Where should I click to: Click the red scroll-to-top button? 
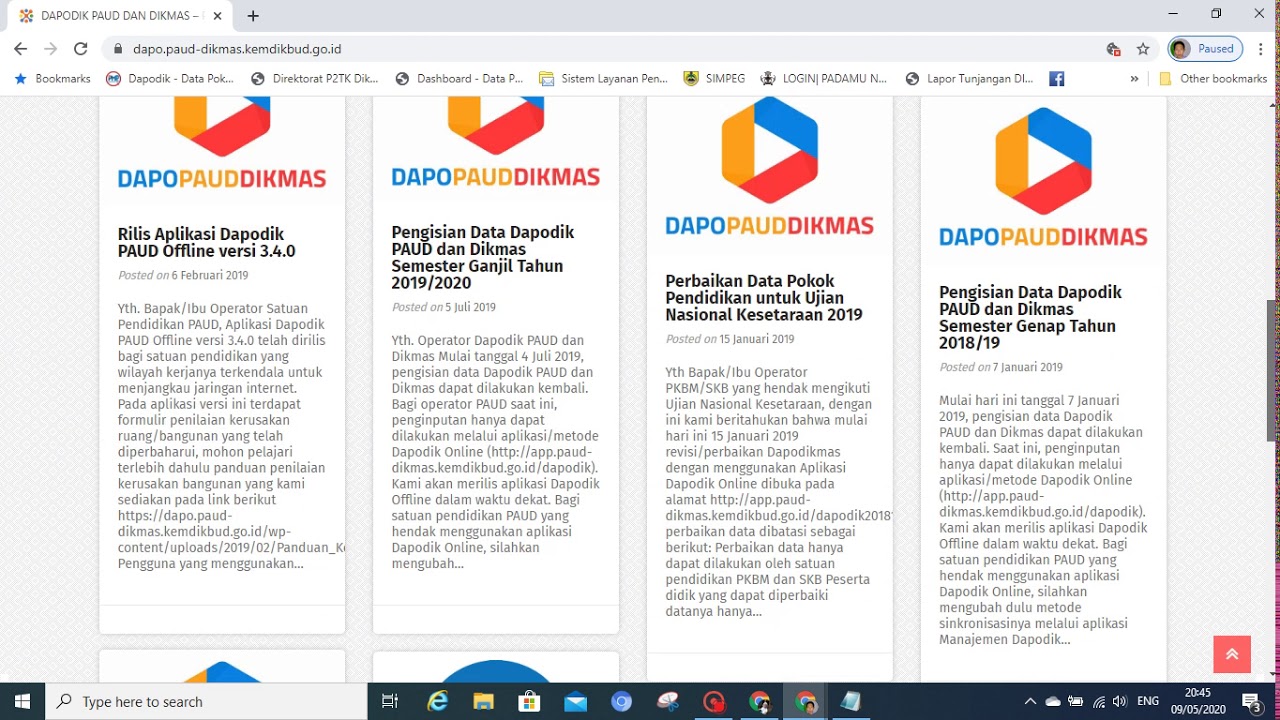(x=1232, y=654)
